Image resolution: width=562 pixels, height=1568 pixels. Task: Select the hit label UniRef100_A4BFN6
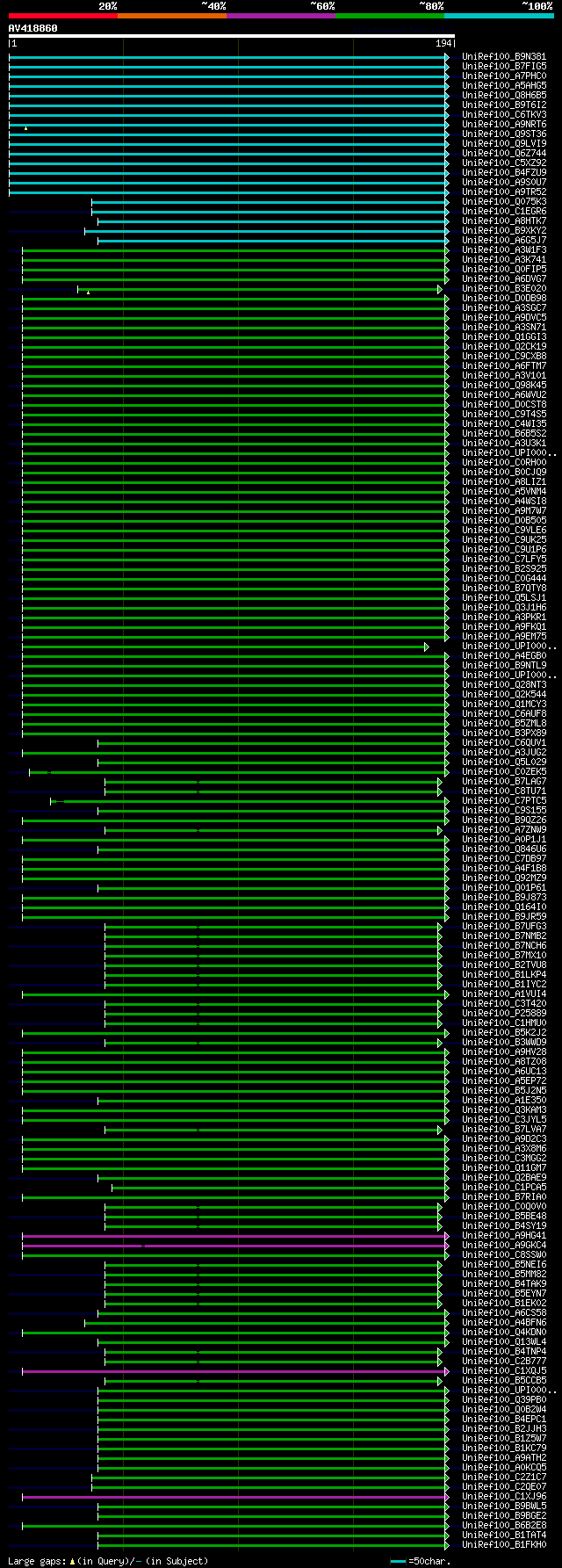pos(504,1322)
